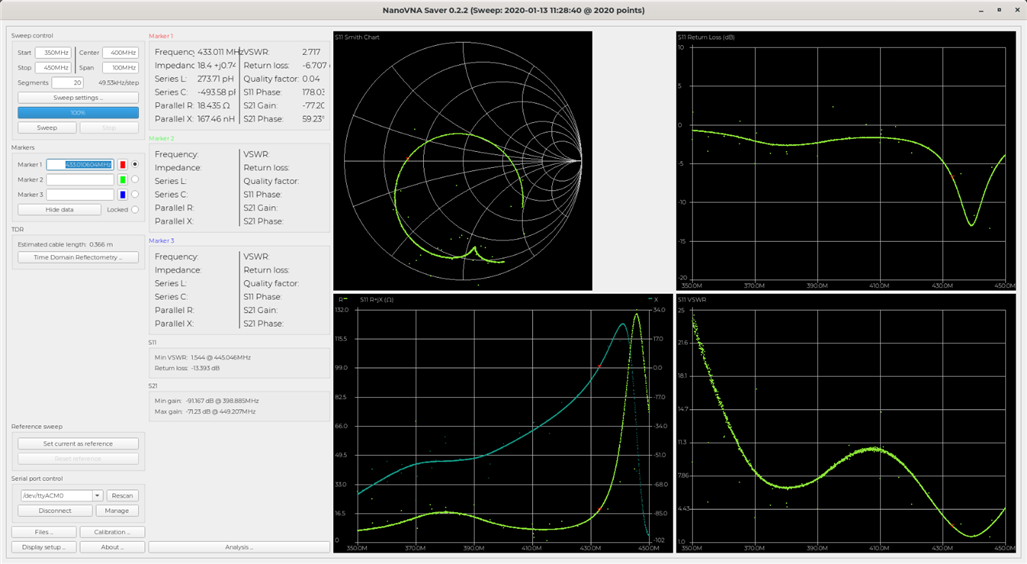Screen dimensions: 1027x564
Task: Click the Hide data button
Action: click(x=60, y=210)
